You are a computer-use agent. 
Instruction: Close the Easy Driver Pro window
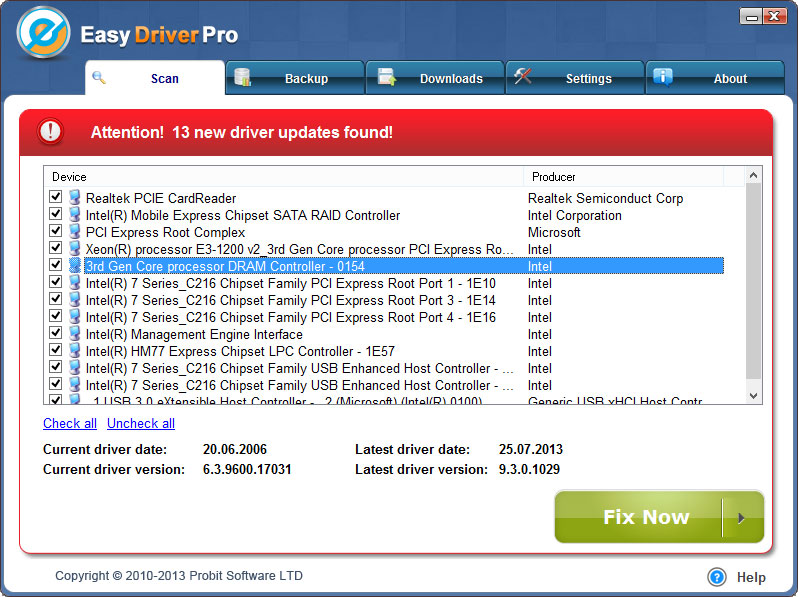pos(775,16)
